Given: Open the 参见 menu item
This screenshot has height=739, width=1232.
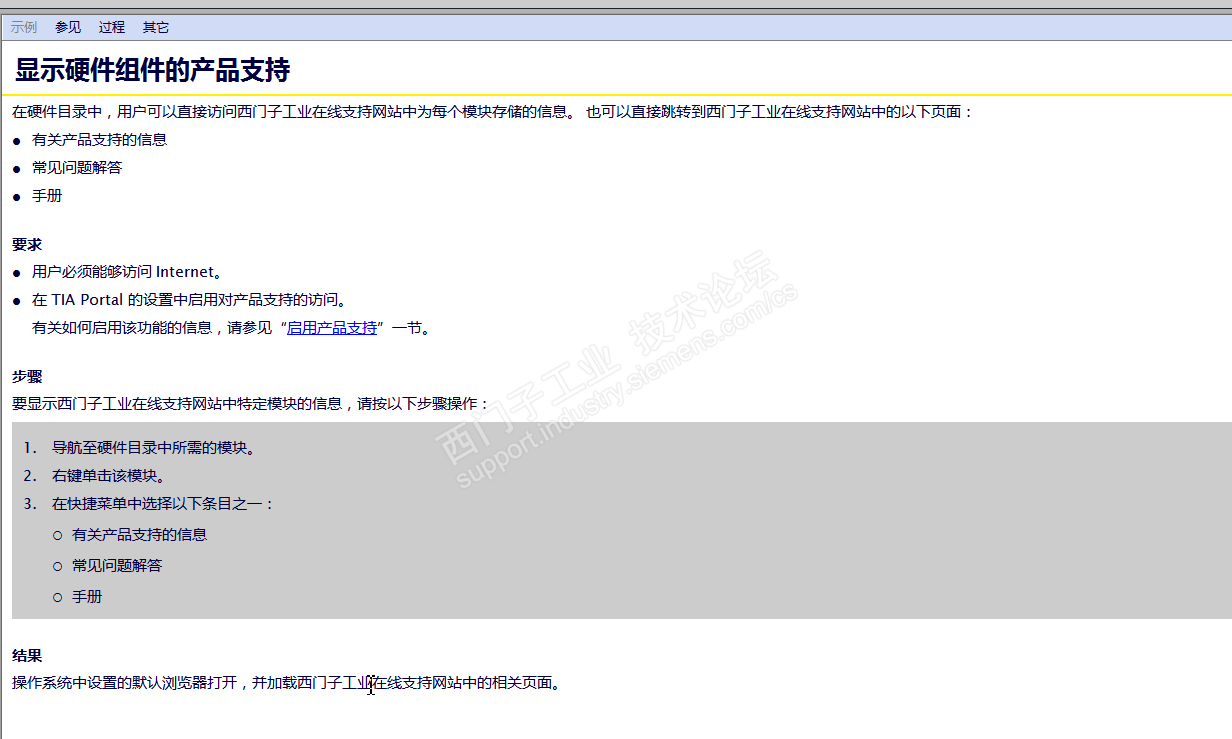Looking at the screenshot, I should click(x=68, y=28).
